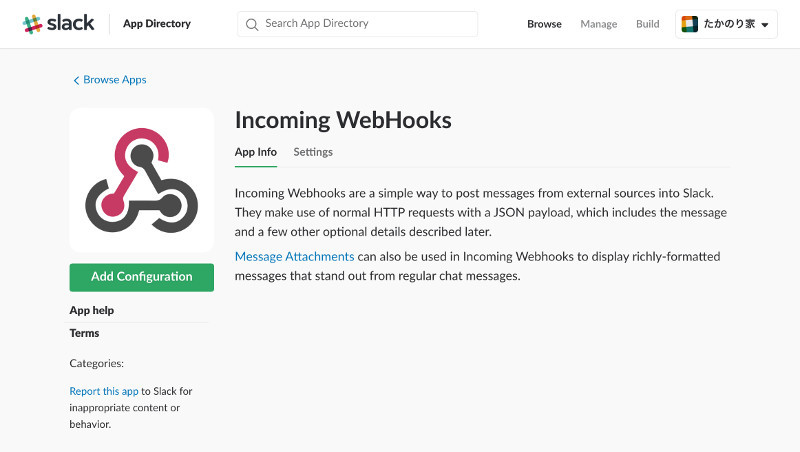Open the workspace dropdown arrow
This screenshot has height=452, width=800.
764,24
